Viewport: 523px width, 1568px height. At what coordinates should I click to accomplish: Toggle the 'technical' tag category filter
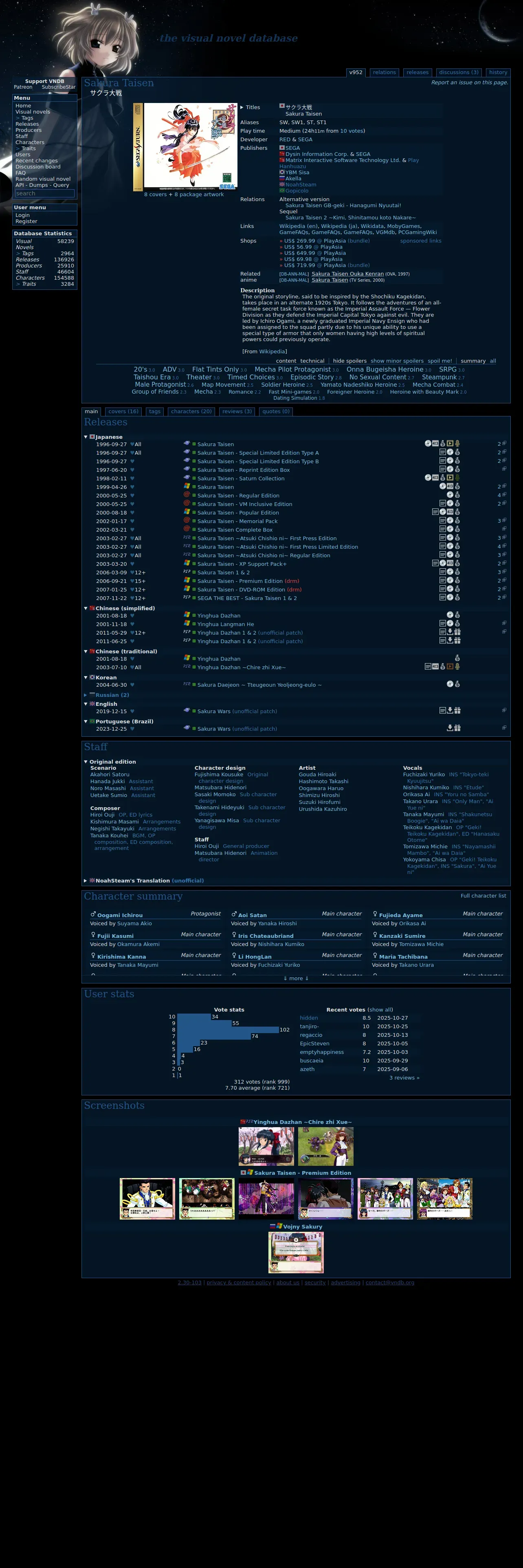click(x=312, y=361)
